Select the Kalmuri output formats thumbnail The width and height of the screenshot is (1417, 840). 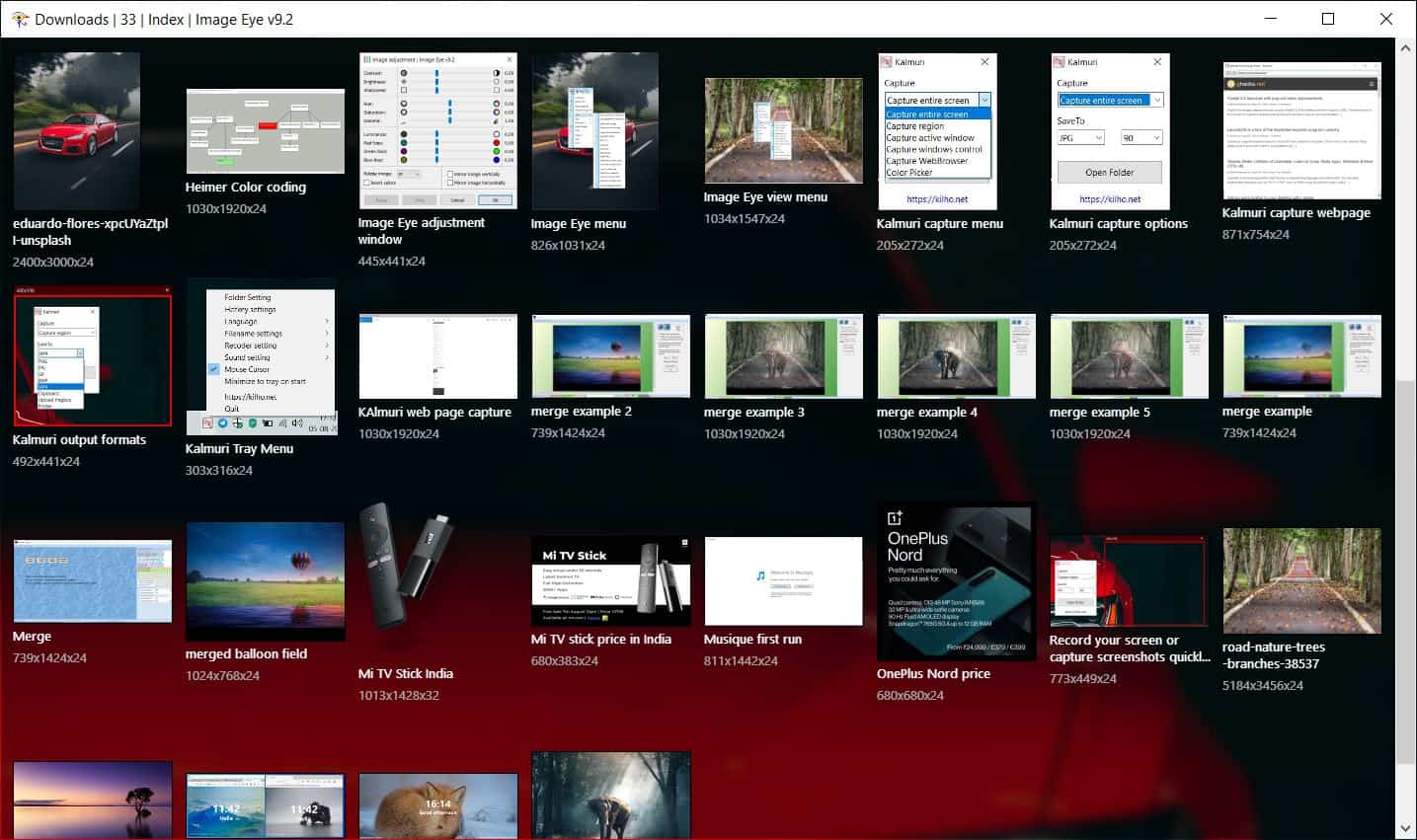point(92,356)
